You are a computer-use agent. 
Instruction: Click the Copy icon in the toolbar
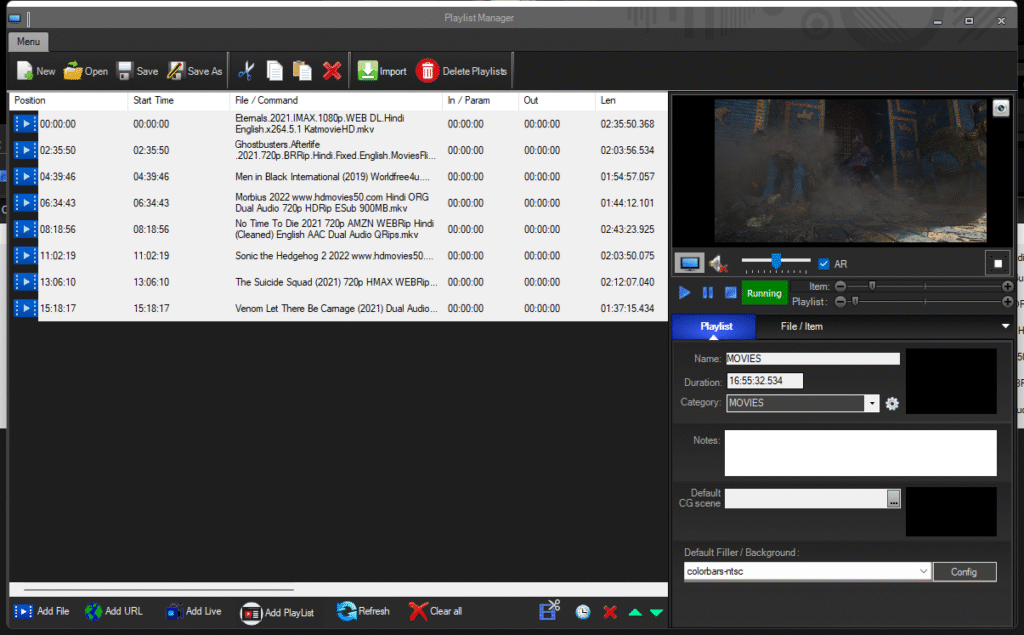coord(274,70)
